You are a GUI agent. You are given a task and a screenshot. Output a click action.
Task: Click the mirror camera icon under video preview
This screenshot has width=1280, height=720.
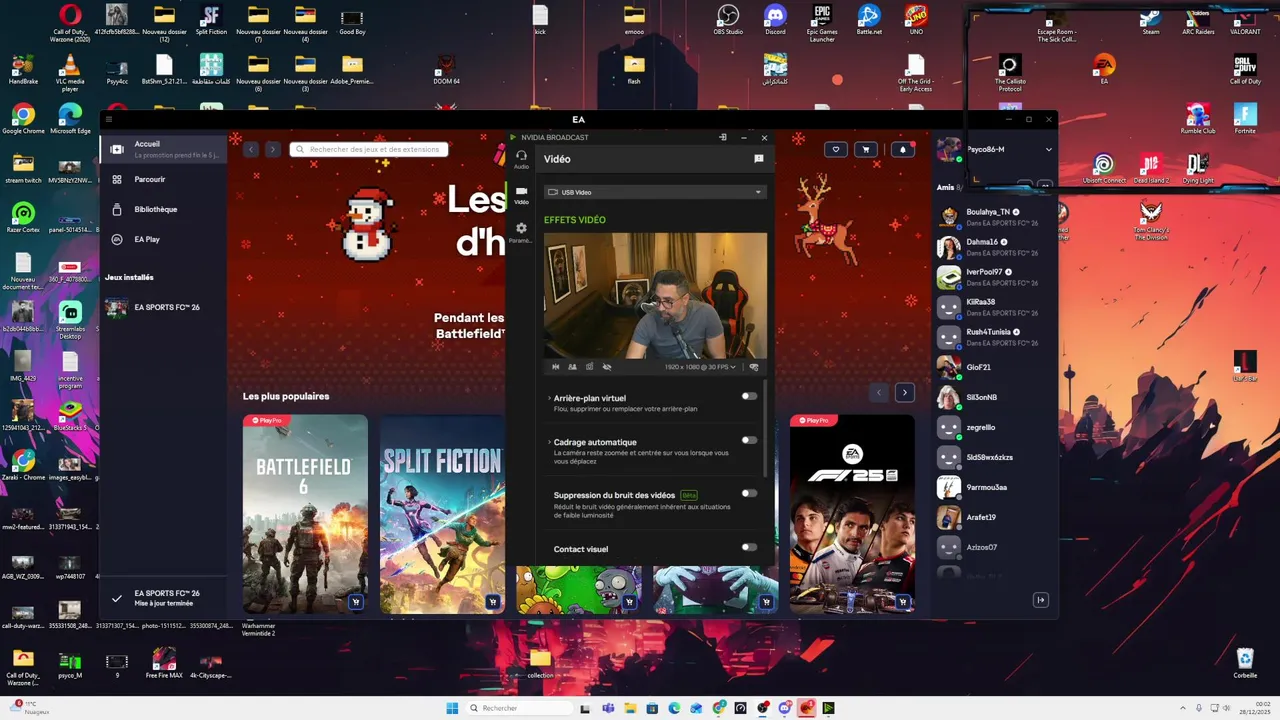[x=556, y=367]
